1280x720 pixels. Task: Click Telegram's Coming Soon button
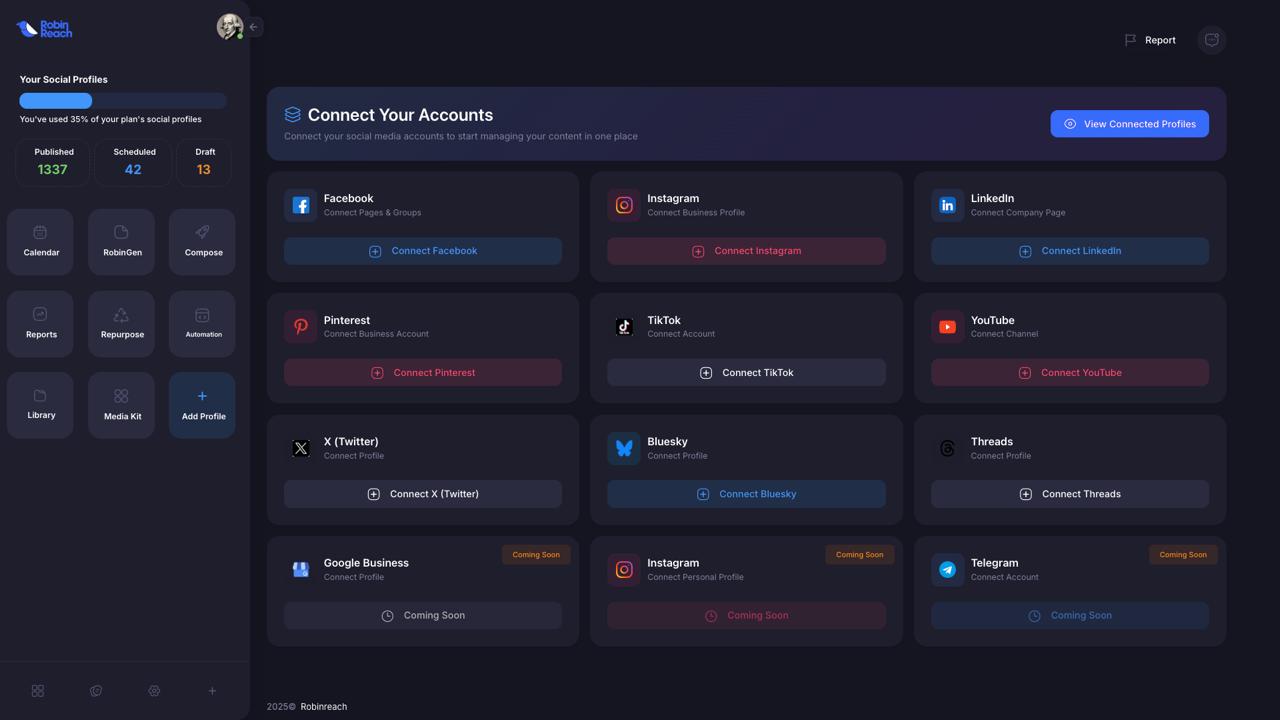click(1070, 616)
